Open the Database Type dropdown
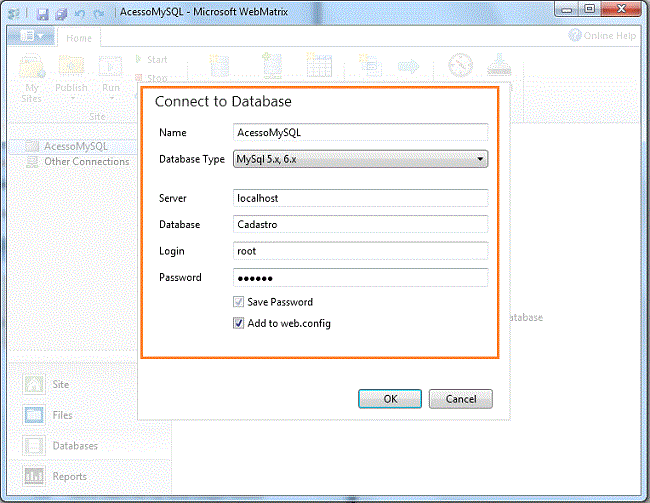The image size is (650, 503). point(360,159)
